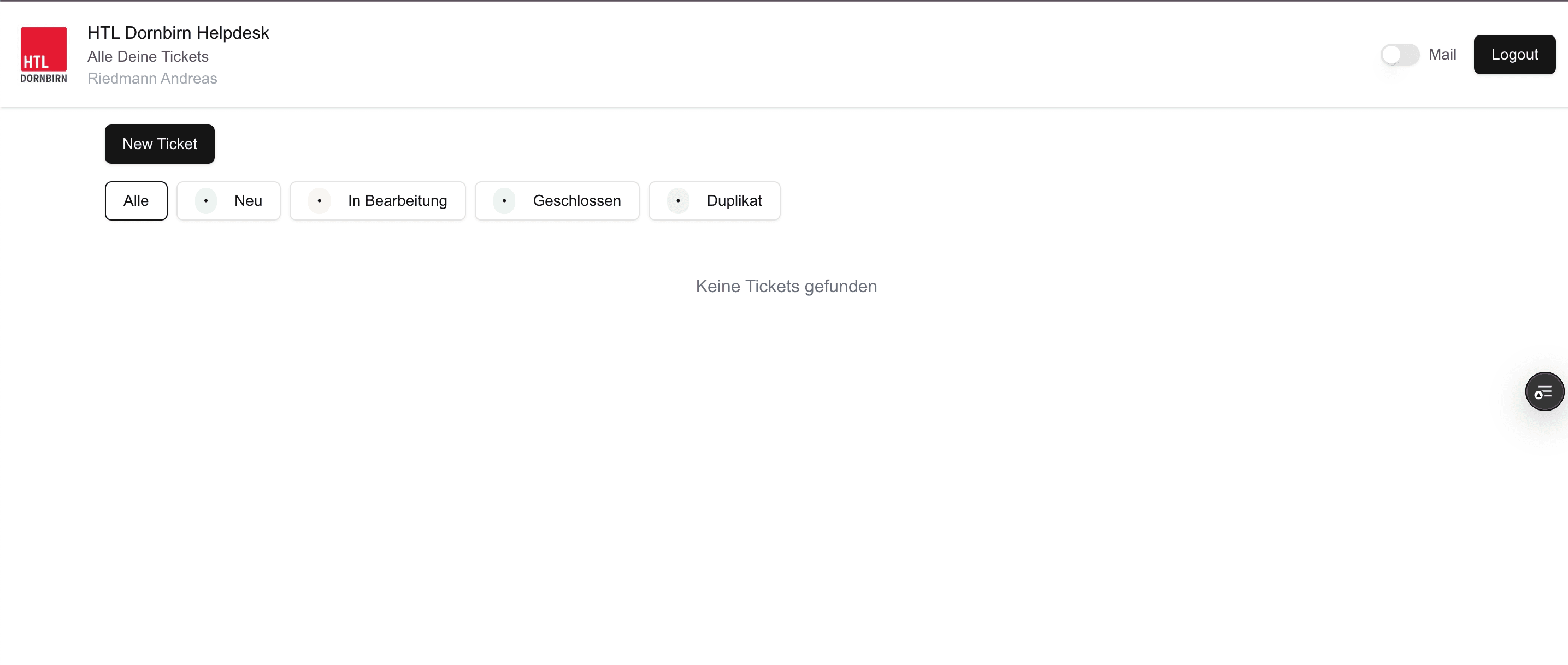Screen dimensions: 1568x665
Task: Toggle the Mail switch on
Action: pos(1399,55)
